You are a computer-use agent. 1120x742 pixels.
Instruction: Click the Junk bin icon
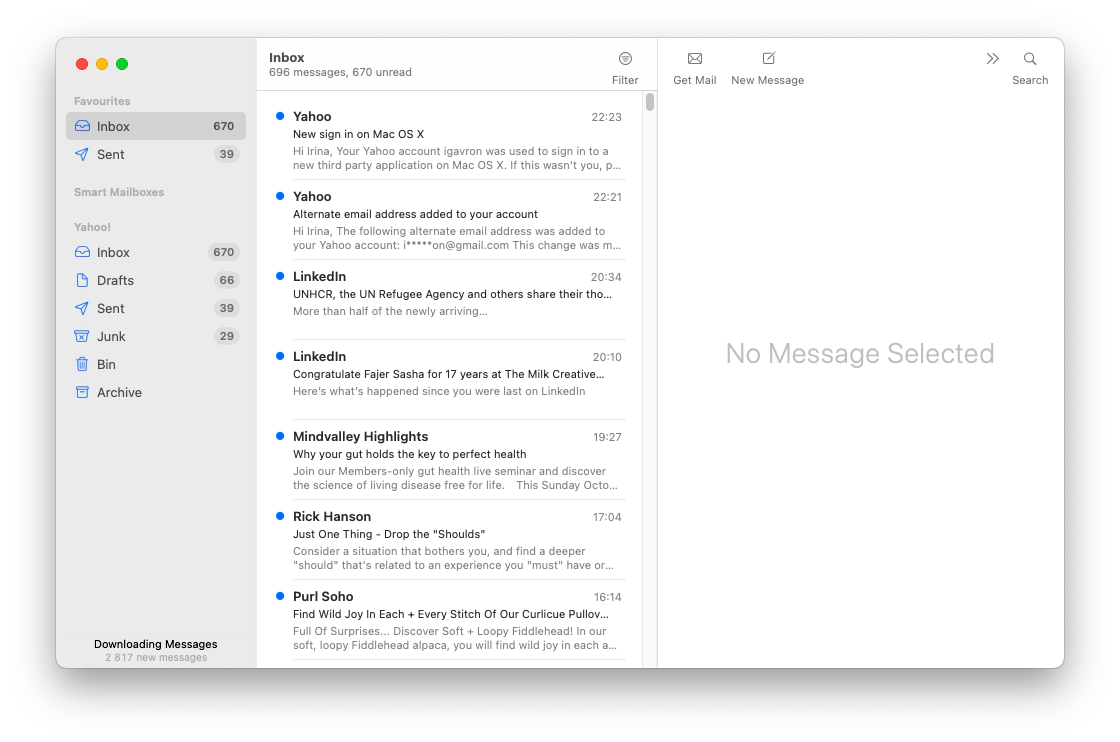pyautogui.click(x=82, y=336)
